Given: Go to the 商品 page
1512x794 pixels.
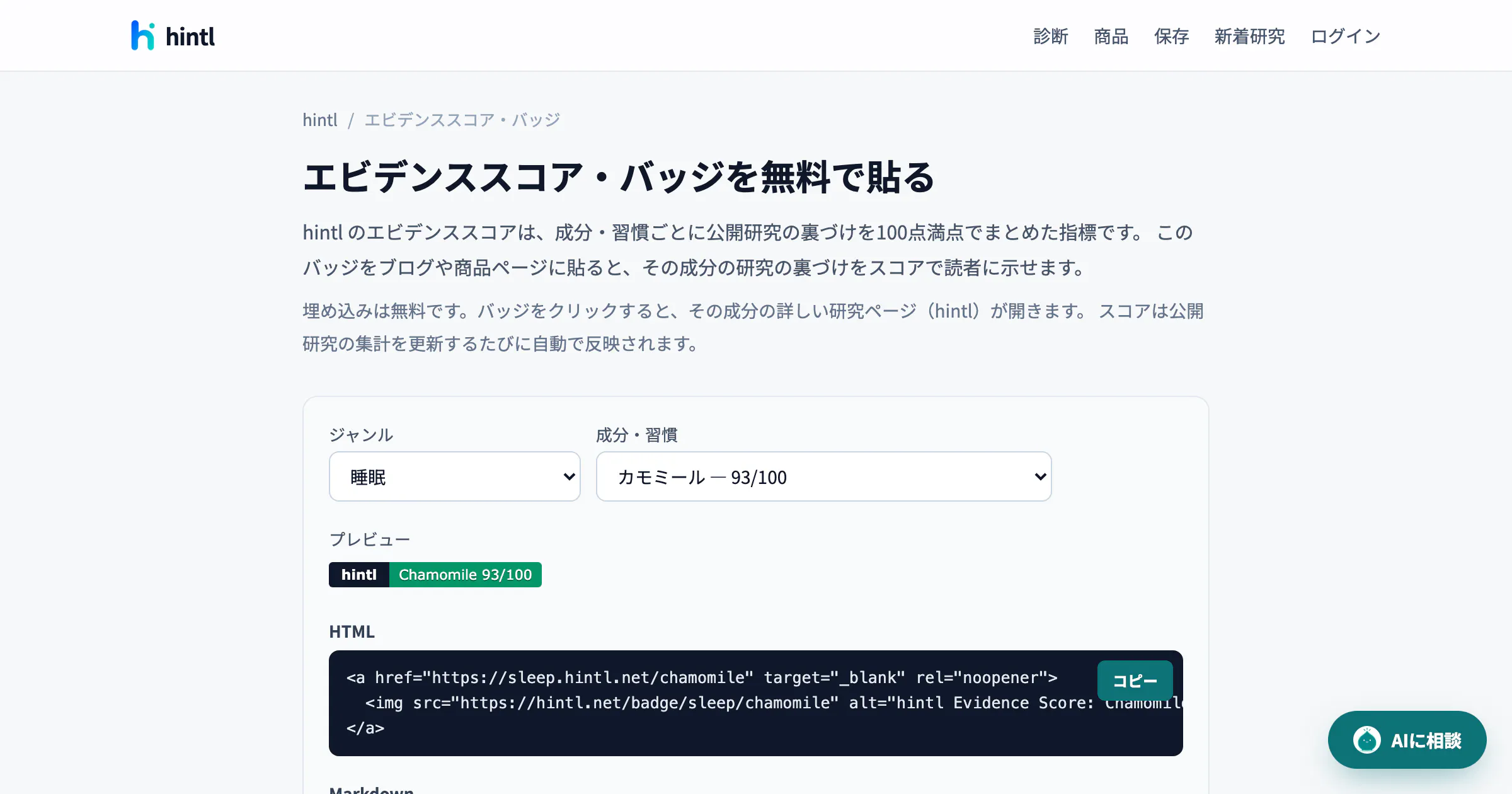Looking at the screenshot, I should [1111, 37].
